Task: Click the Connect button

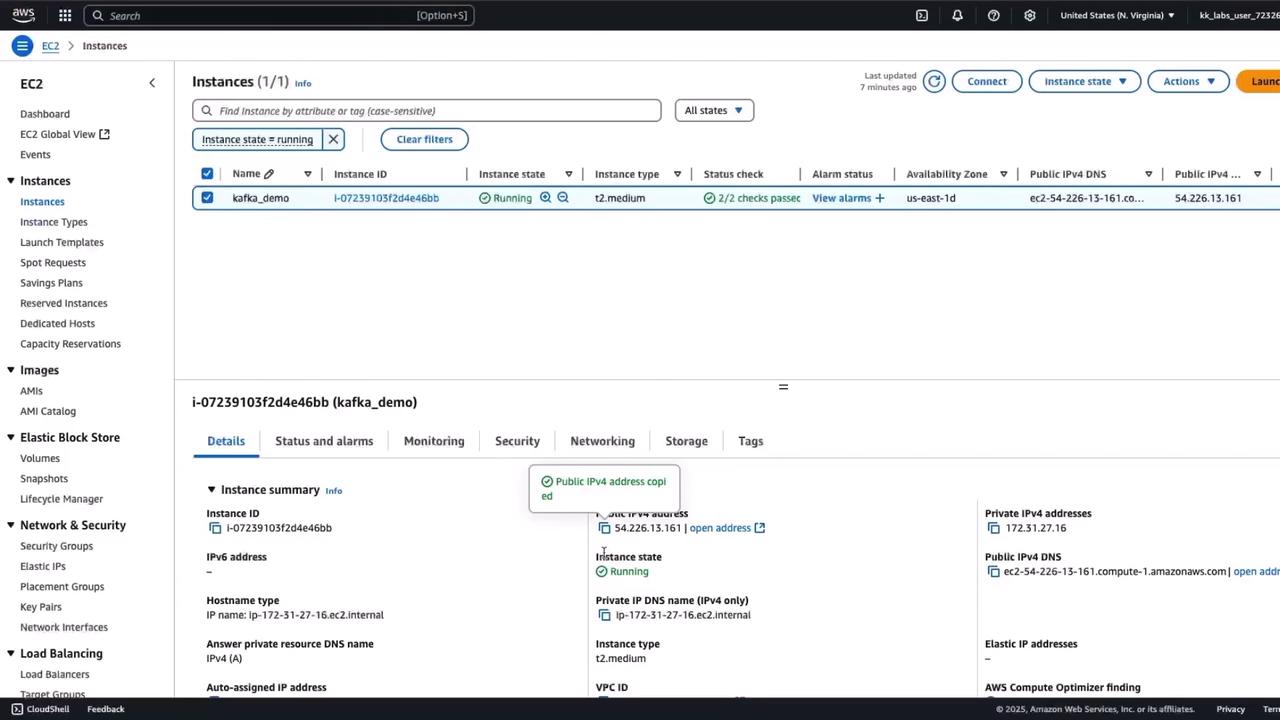Action: [987, 81]
